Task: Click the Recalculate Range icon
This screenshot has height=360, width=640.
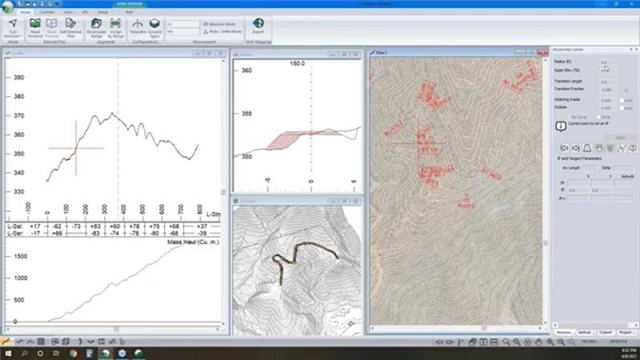Action: click(96, 24)
